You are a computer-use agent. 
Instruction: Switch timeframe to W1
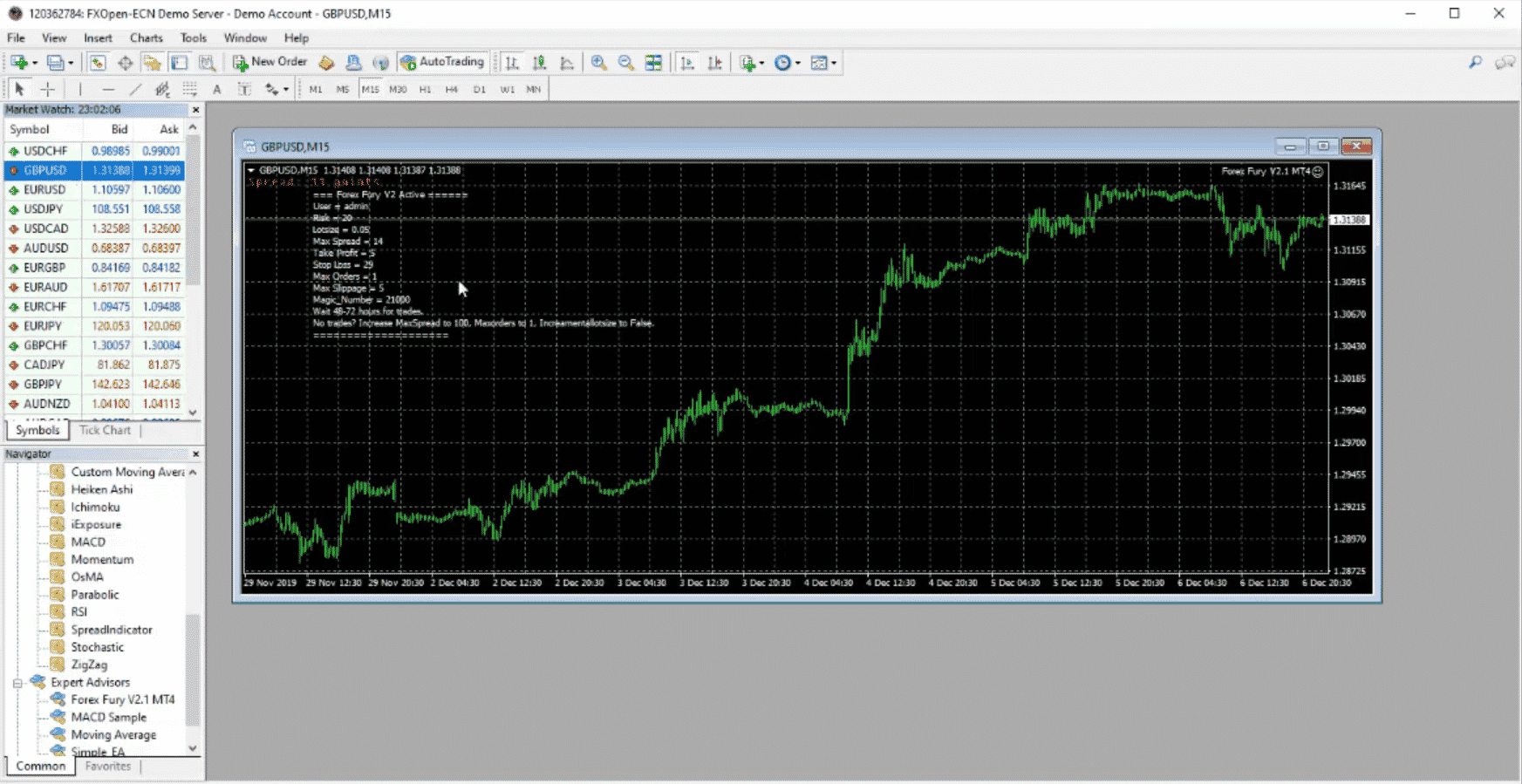click(x=507, y=89)
